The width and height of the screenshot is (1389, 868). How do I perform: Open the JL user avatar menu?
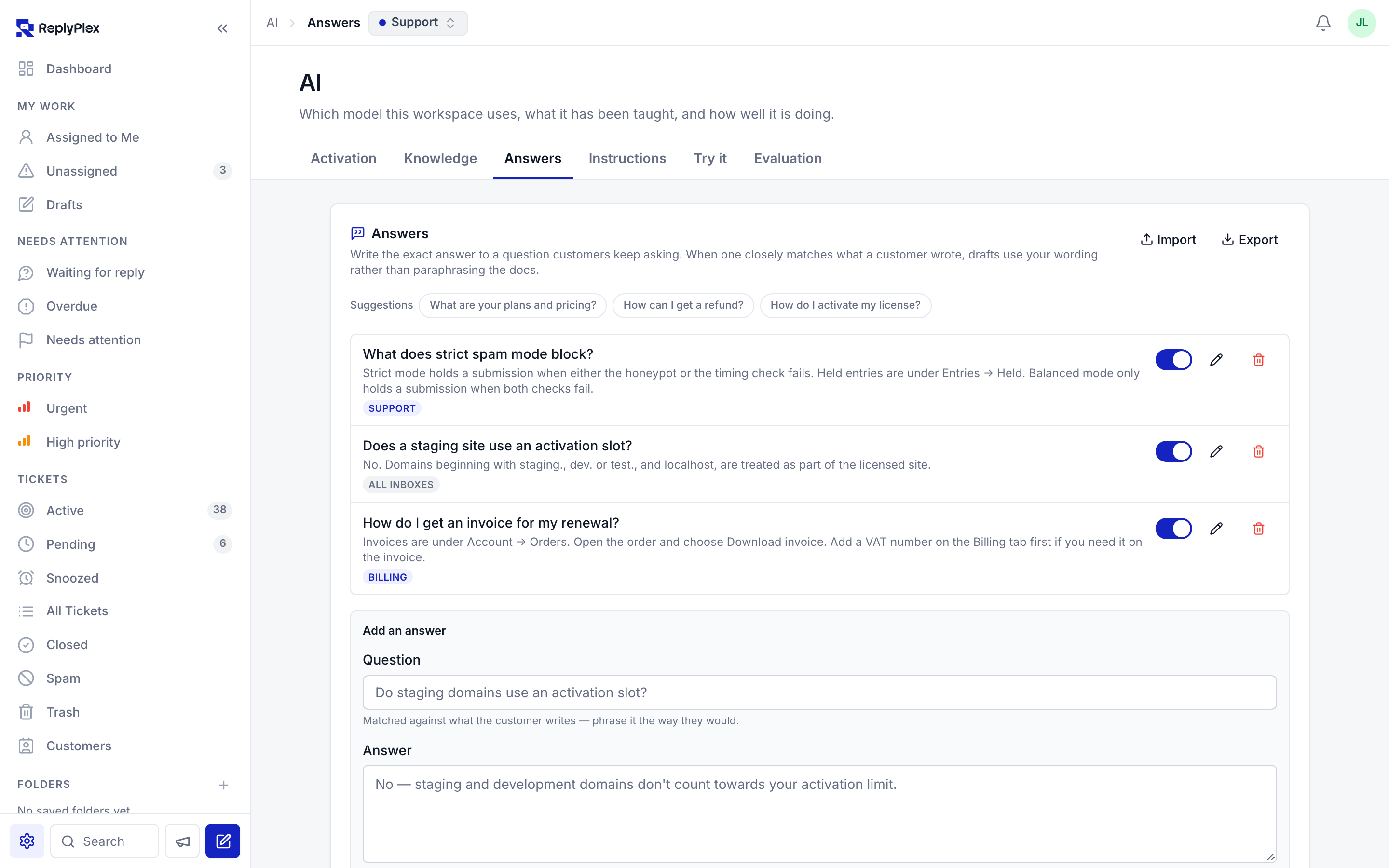(1362, 23)
